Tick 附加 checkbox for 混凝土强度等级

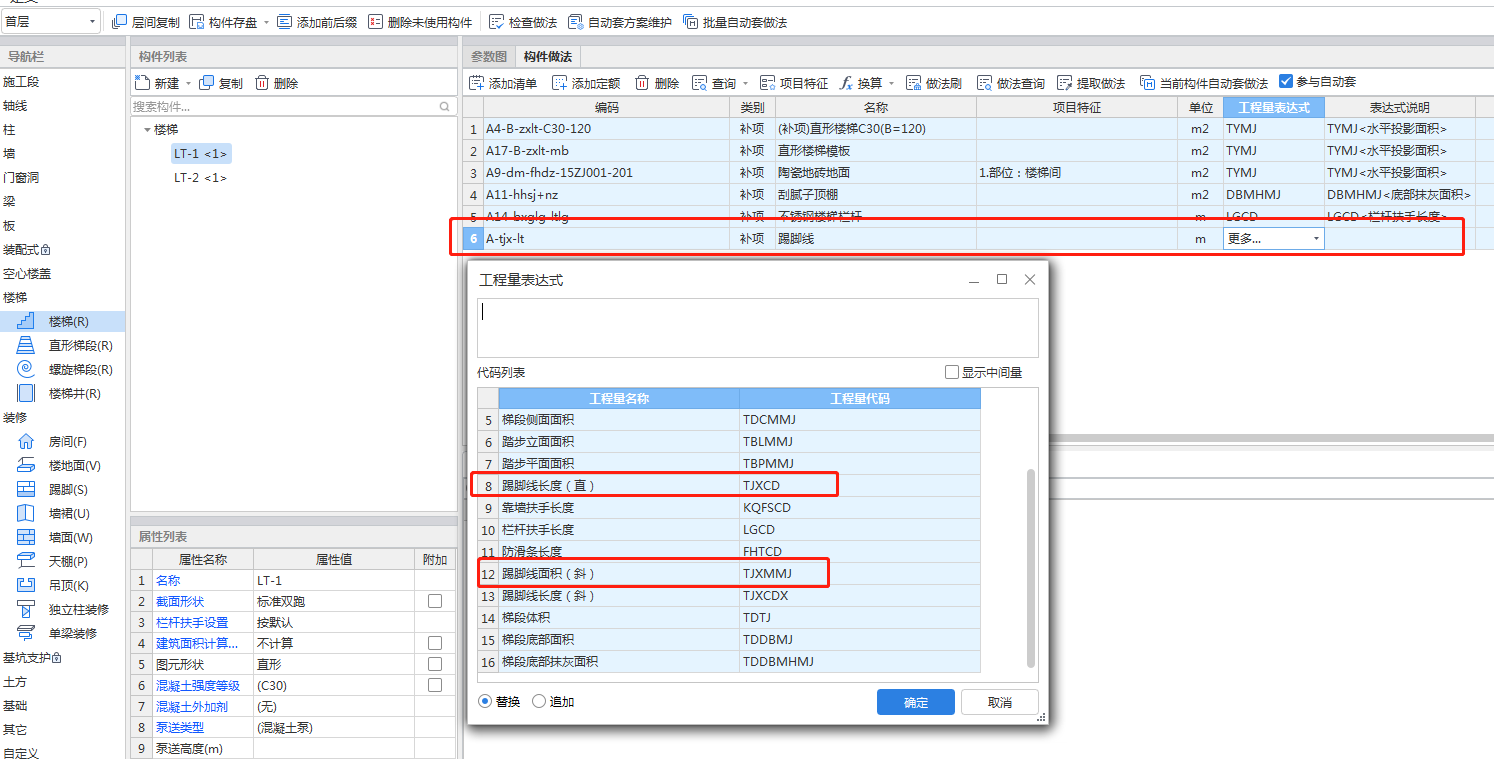pos(435,685)
